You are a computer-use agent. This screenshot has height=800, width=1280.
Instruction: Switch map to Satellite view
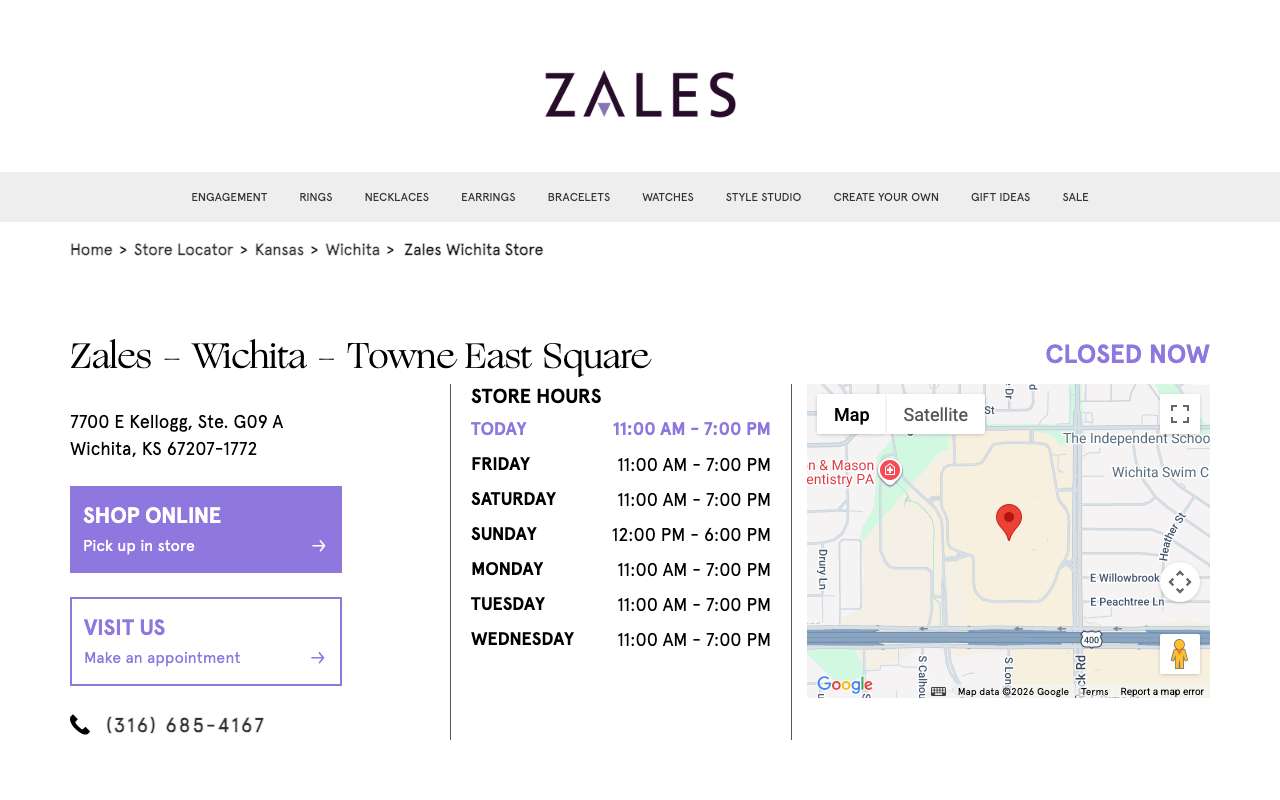[935, 414]
